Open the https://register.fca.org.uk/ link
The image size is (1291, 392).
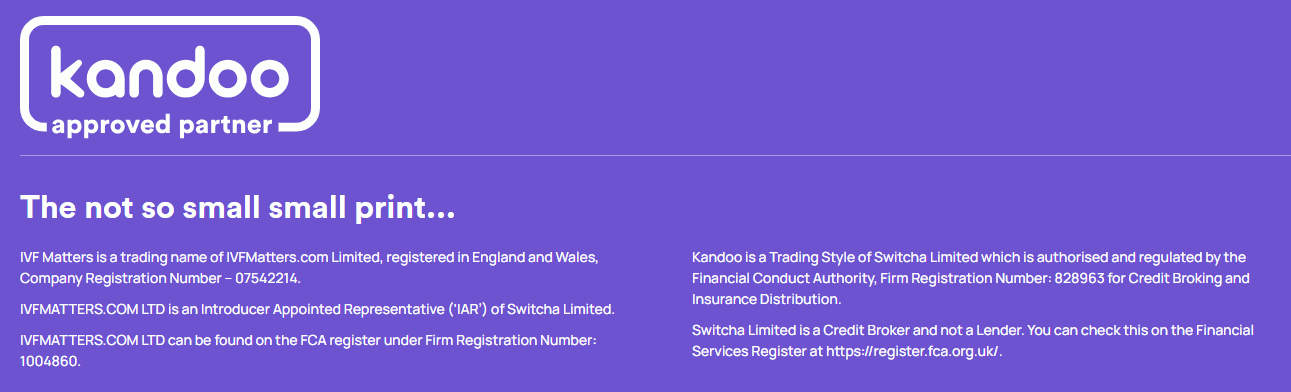pyautogui.click(x=913, y=351)
